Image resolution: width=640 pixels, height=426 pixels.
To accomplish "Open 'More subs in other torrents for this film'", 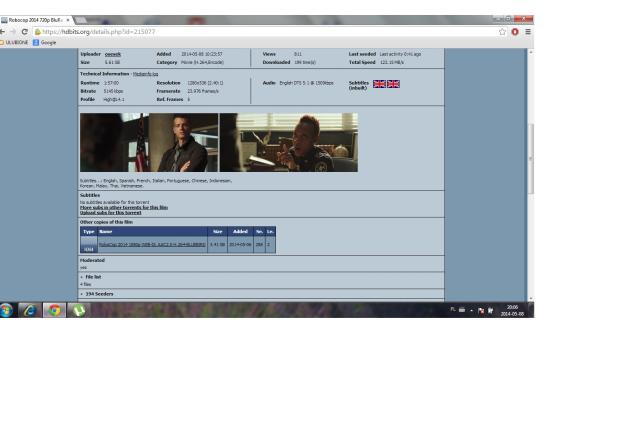I will pyautogui.click(x=124, y=207).
